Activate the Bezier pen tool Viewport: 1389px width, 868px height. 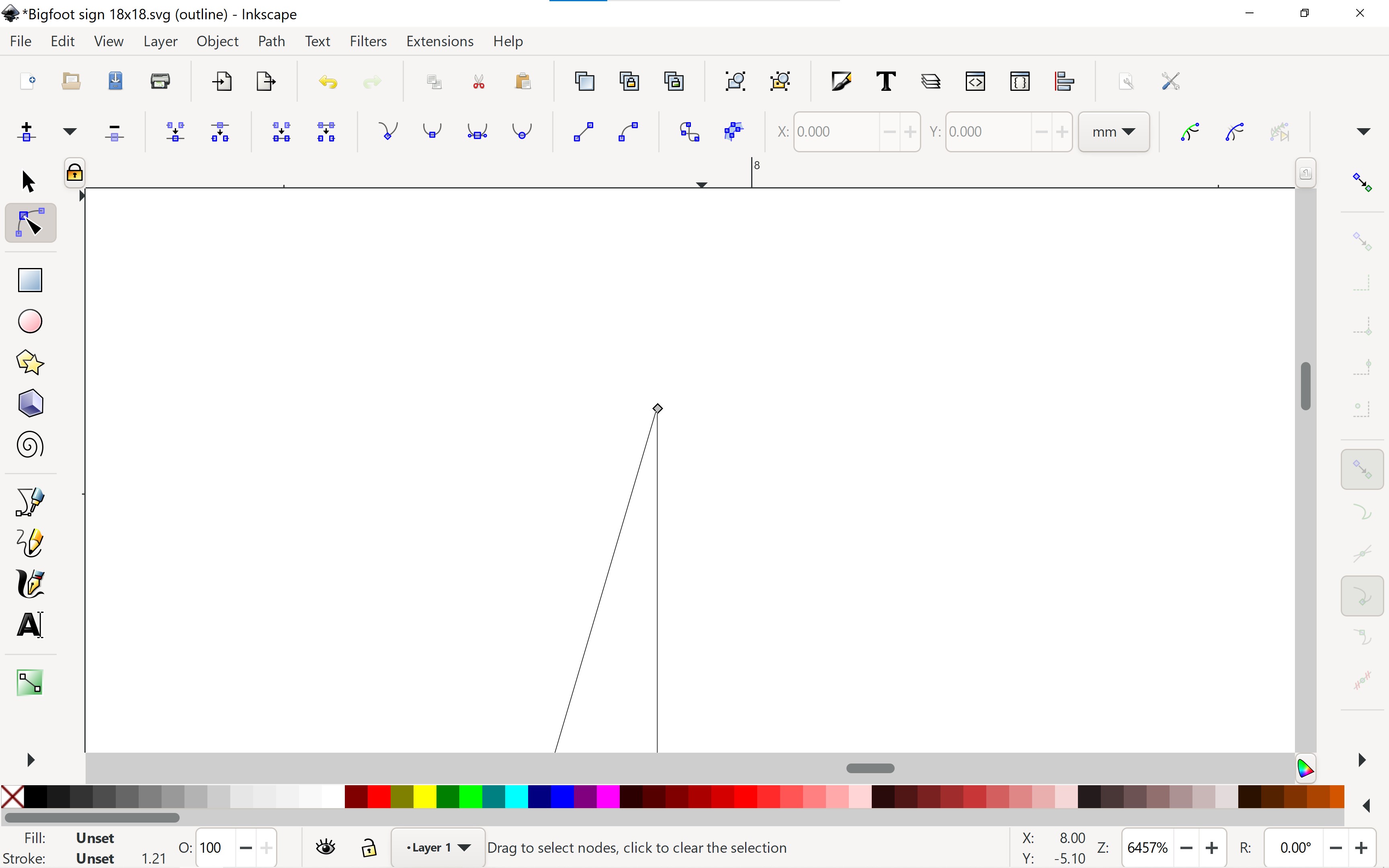pos(31,502)
